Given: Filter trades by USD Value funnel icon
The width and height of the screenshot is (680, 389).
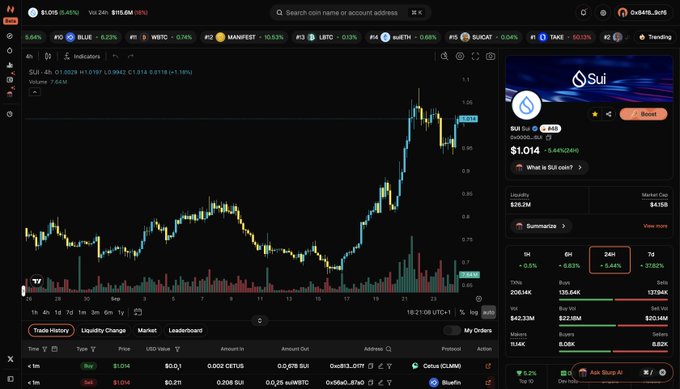Looking at the screenshot, I should click(177, 349).
